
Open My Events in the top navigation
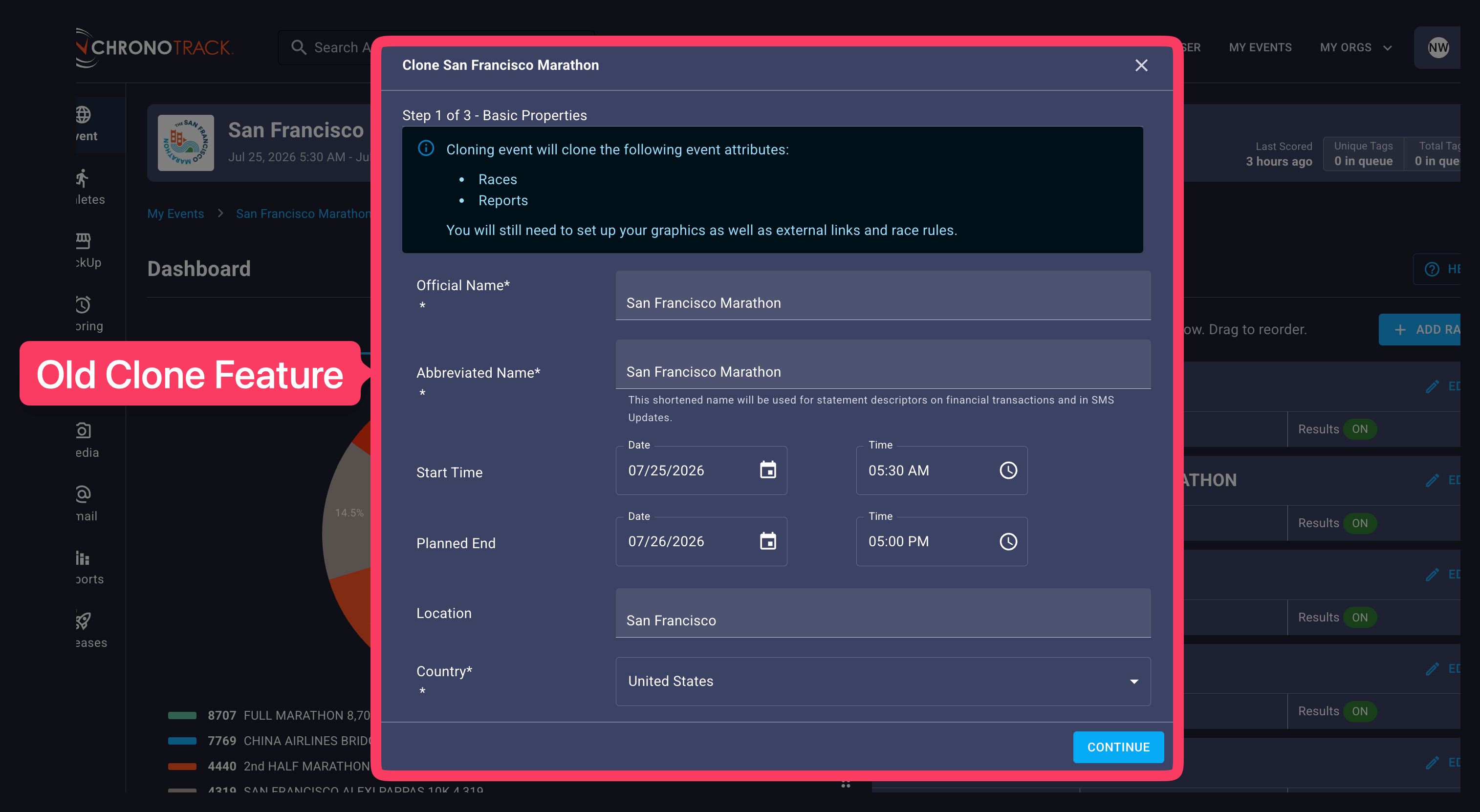tap(1260, 48)
